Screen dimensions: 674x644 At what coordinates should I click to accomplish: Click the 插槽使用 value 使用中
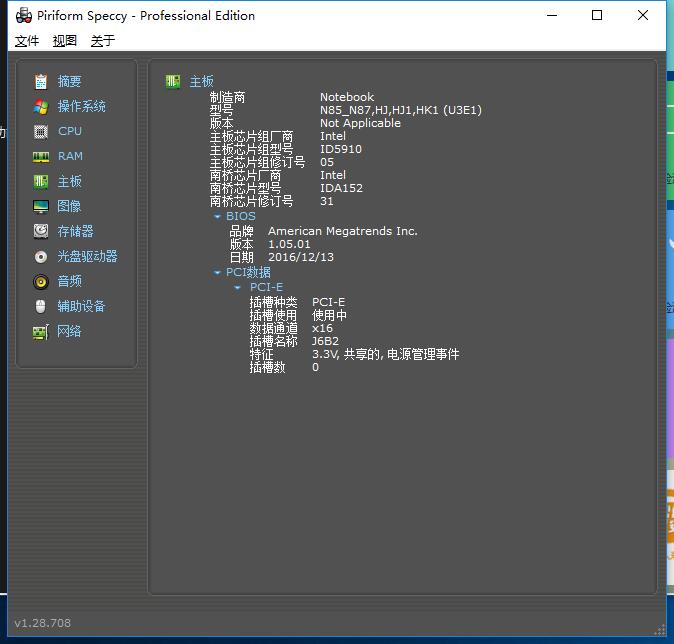[x=329, y=315]
